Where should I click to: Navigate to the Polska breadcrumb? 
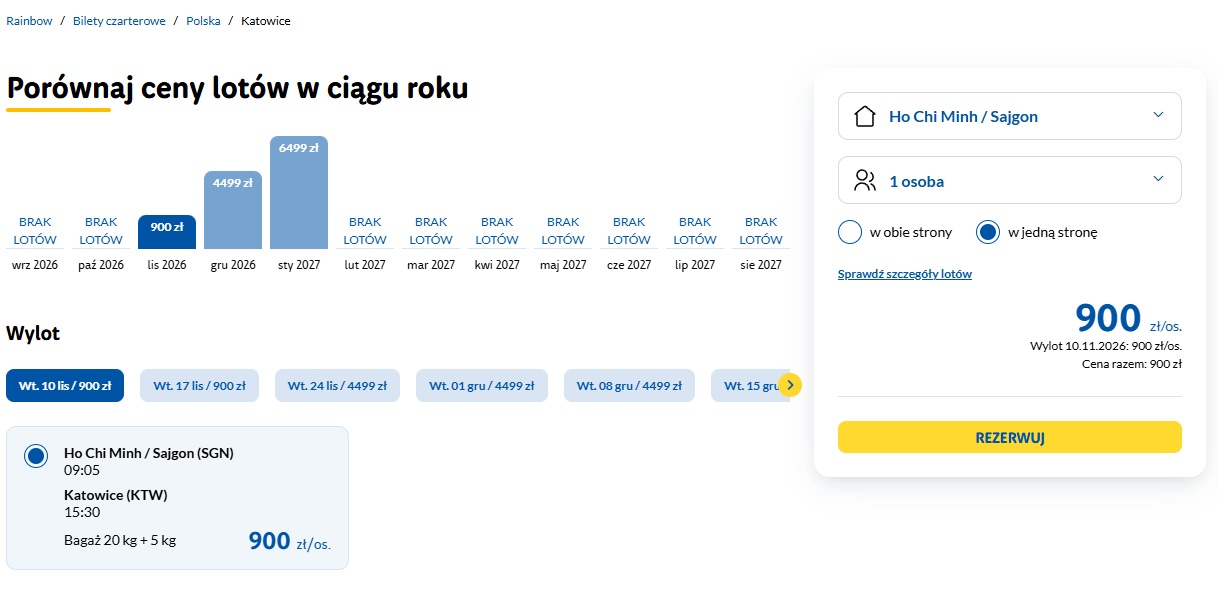[x=203, y=21]
